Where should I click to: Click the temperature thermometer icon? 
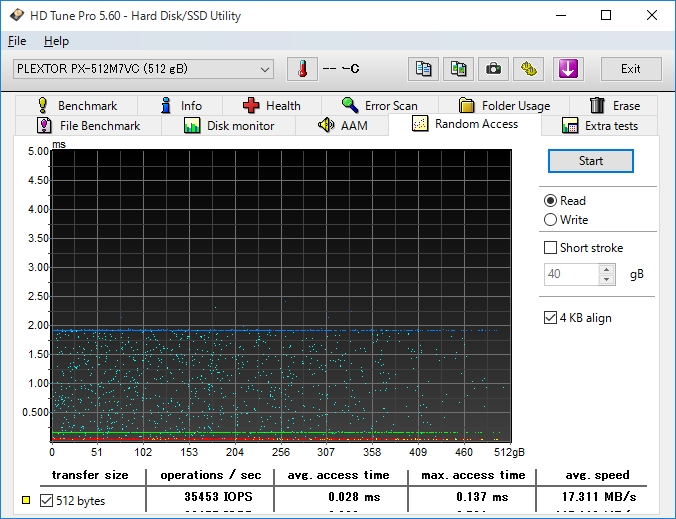[301, 69]
